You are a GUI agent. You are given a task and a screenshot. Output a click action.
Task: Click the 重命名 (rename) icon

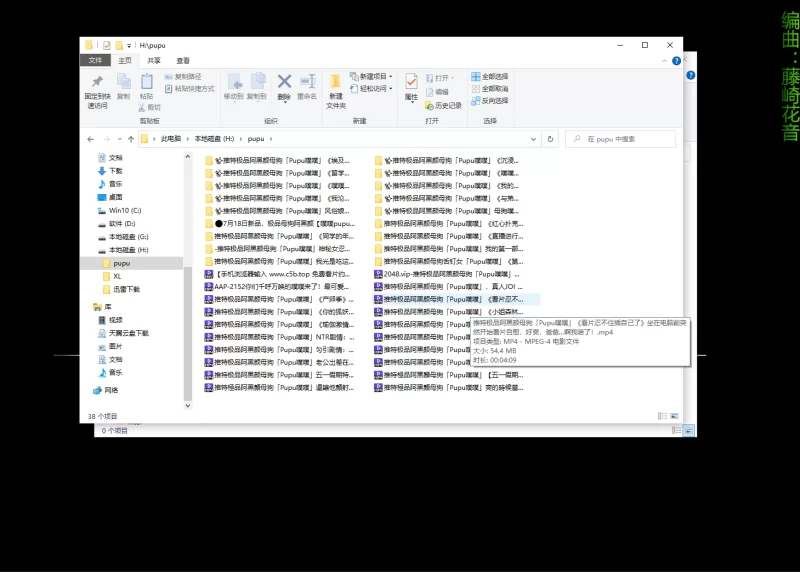[307, 86]
